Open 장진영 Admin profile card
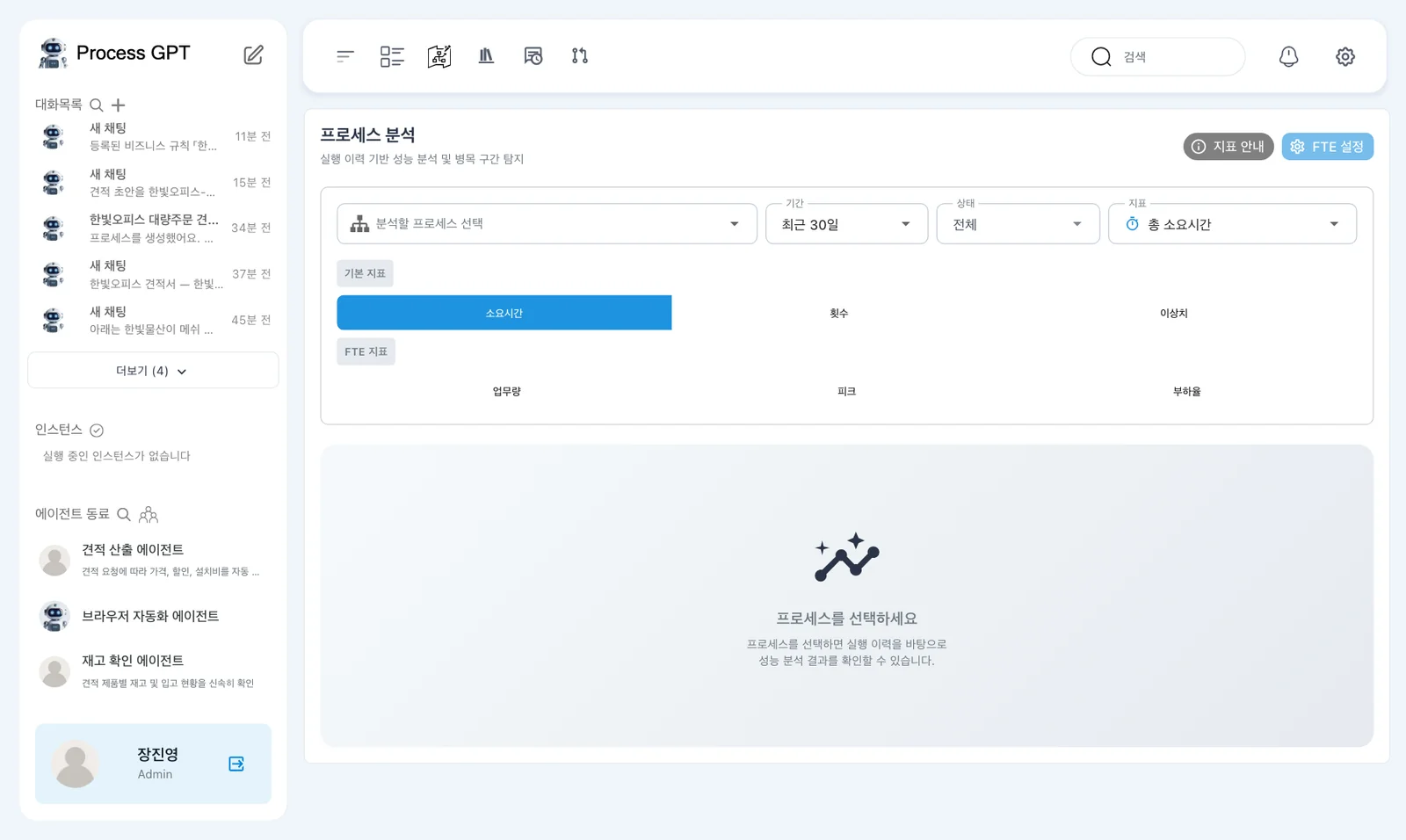This screenshot has width=1406, height=840. pyautogui.click(x=153, y=764)
